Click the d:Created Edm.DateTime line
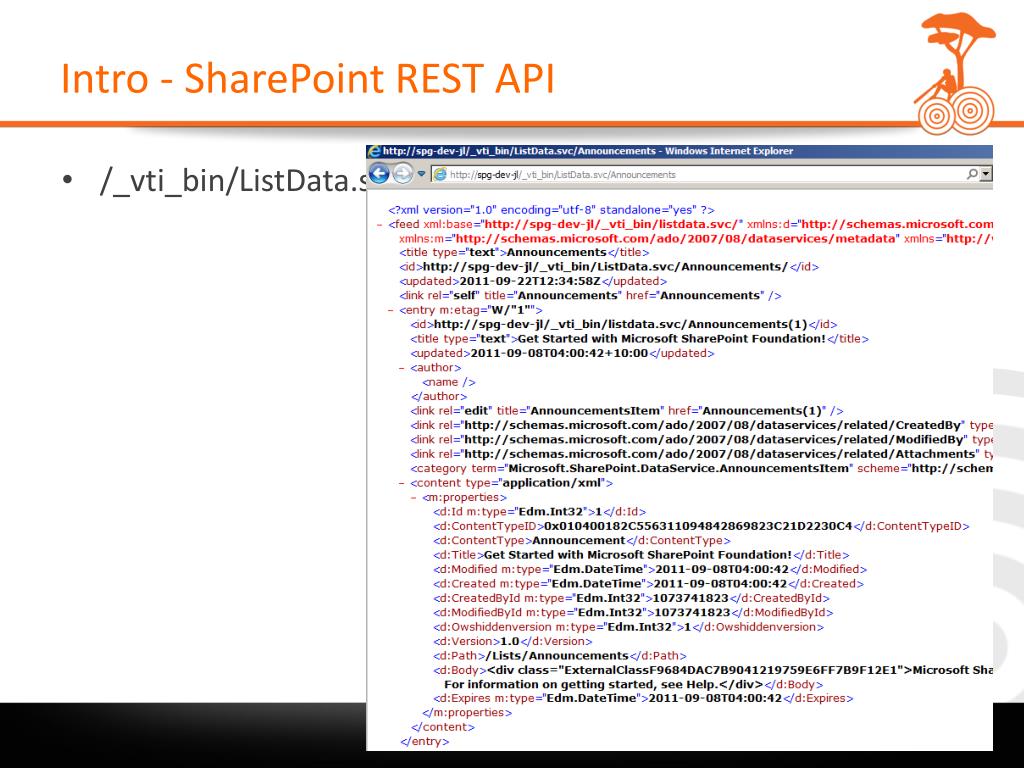This screenshot has width=1024, height=768. [648, 584]
